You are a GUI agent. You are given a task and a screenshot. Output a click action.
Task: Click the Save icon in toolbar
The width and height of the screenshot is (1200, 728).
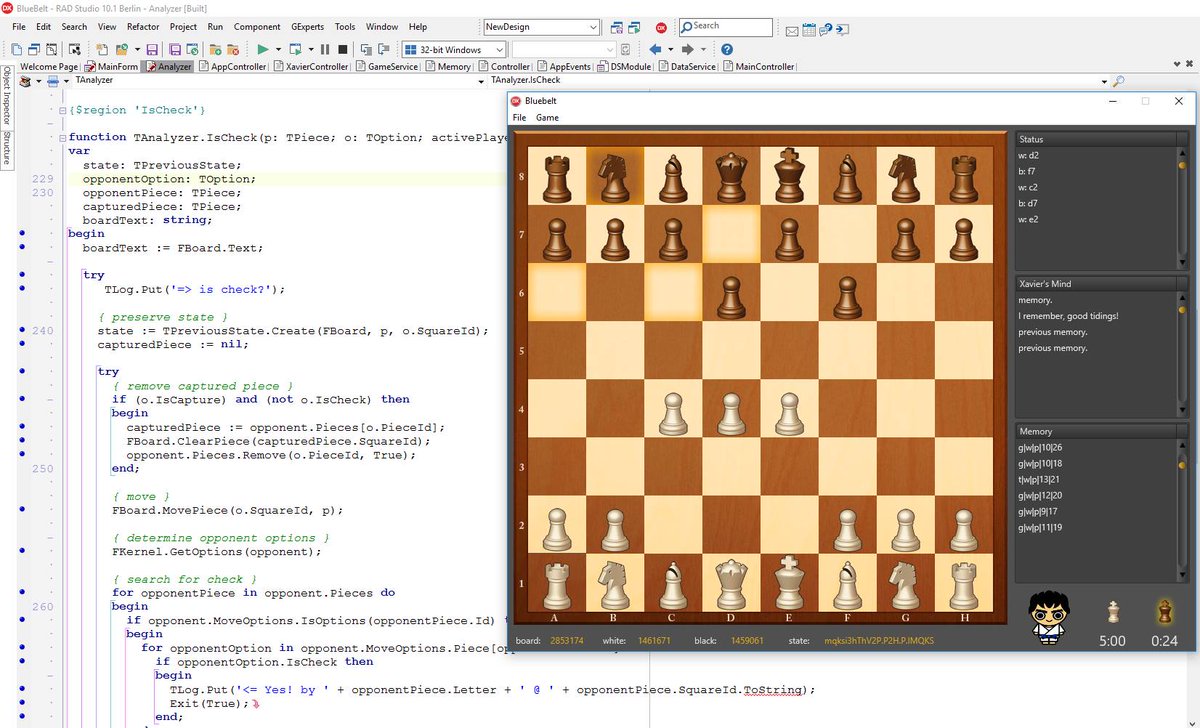click(x=152, y=49)
